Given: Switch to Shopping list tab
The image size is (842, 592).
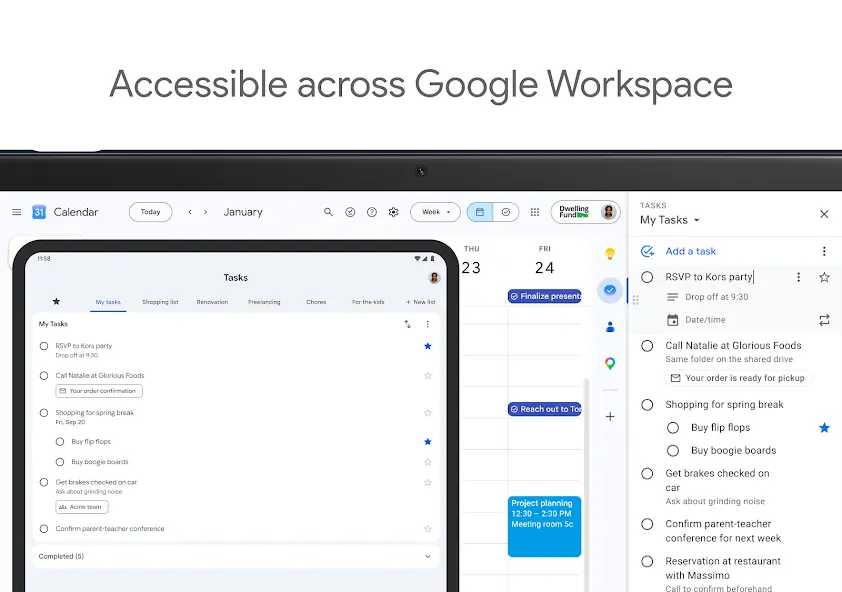Looking at the screenshot, I should (x=160, y=302).
